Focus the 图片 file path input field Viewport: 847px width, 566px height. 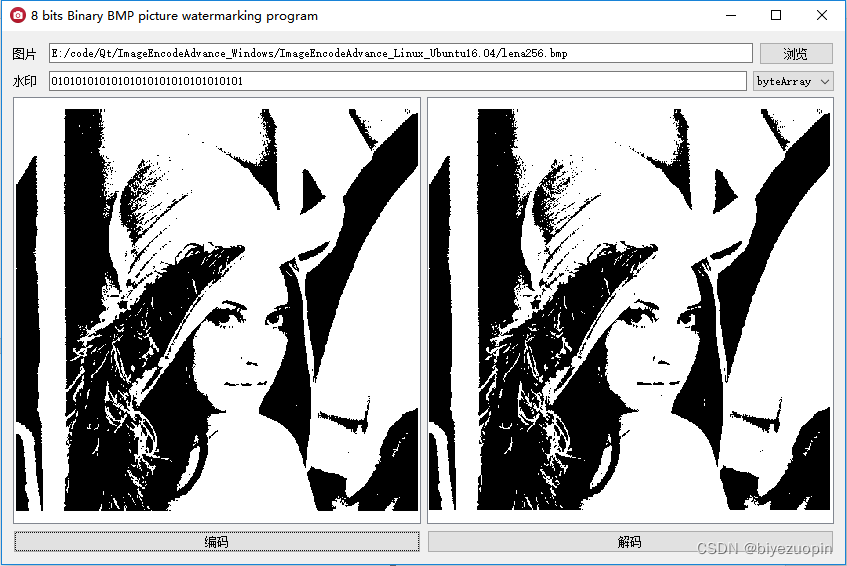401,53
